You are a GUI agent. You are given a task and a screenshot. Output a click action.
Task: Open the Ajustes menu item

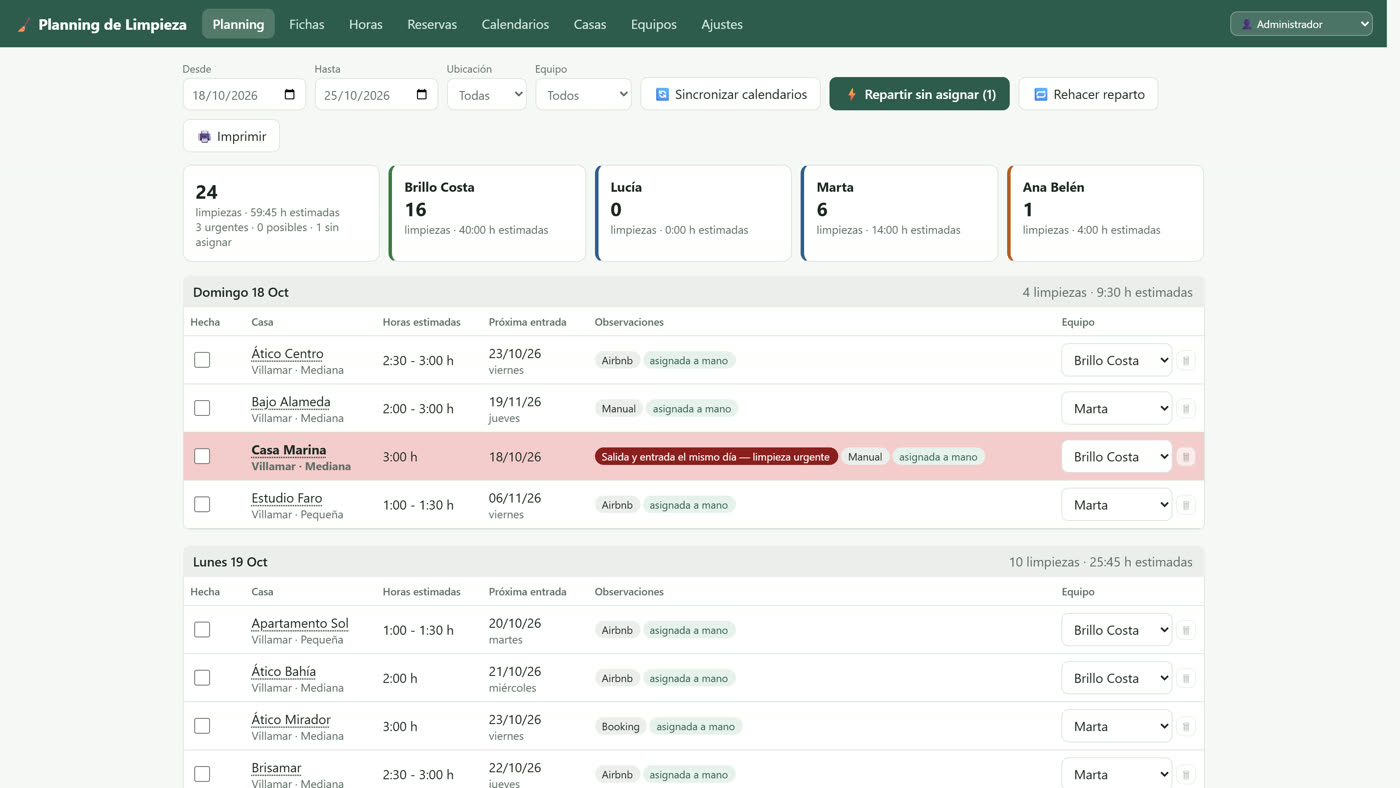722,24
